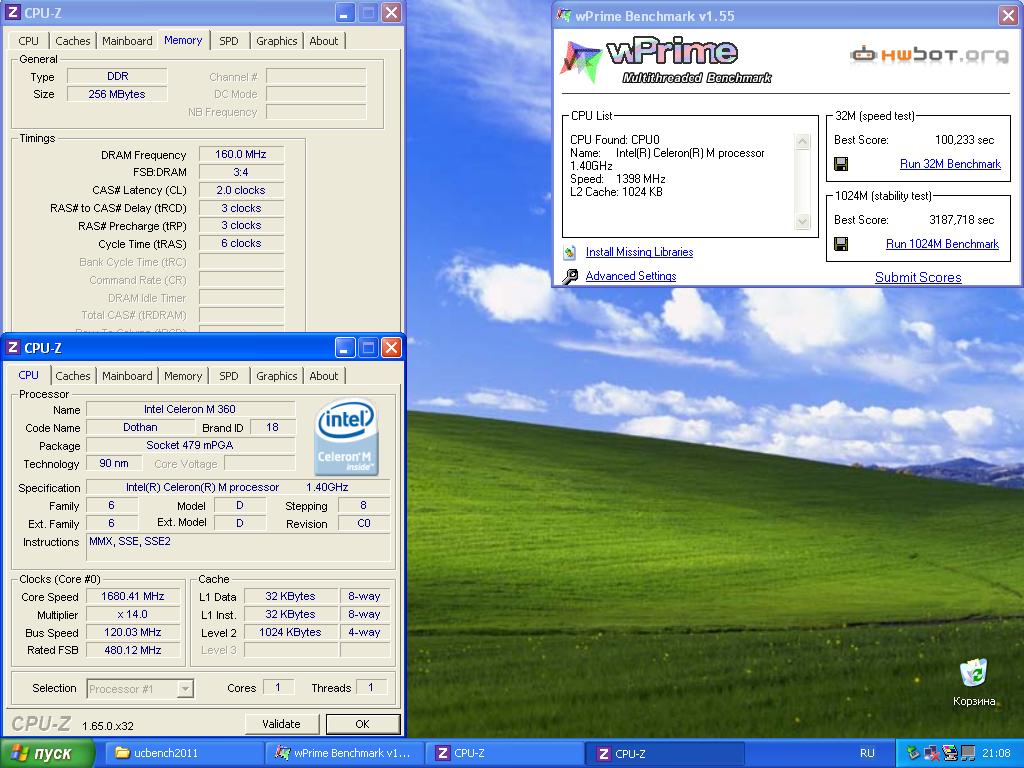Click the RU language indicator
The image size is (1024, 768).
pyautogui.click(x=867, y=753)
